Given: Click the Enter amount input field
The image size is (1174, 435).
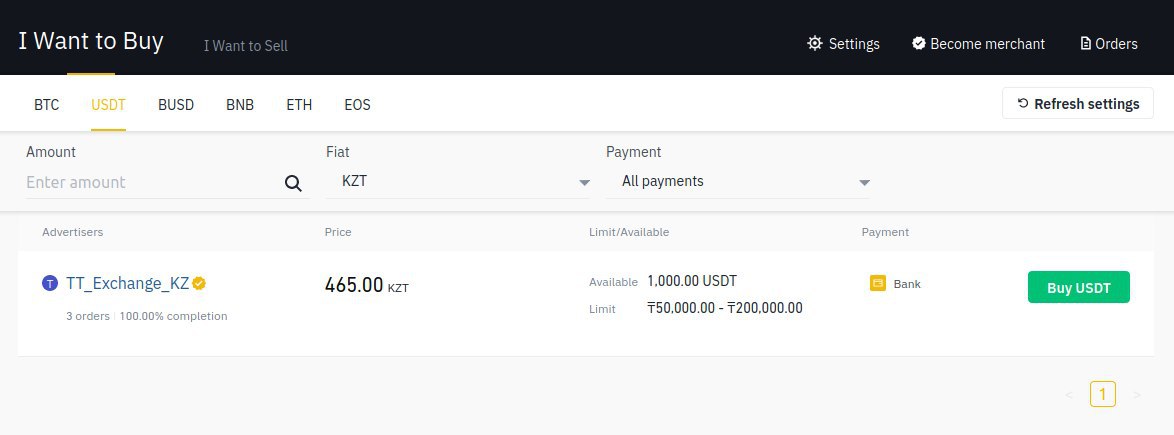Looking at the screenshot, I should pos(153,183).
